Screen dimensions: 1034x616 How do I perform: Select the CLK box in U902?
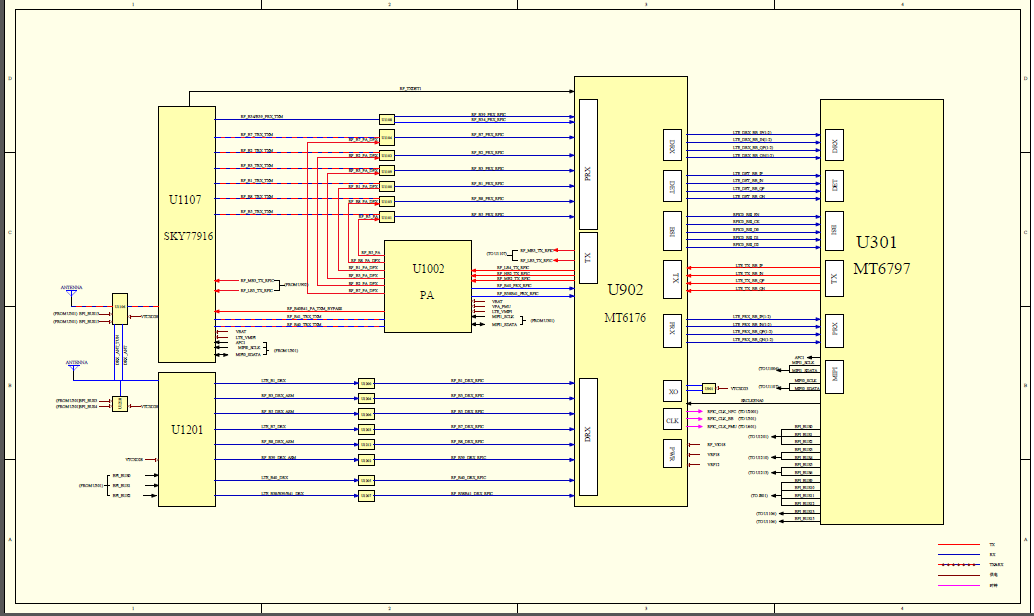[x=672, y=420]
